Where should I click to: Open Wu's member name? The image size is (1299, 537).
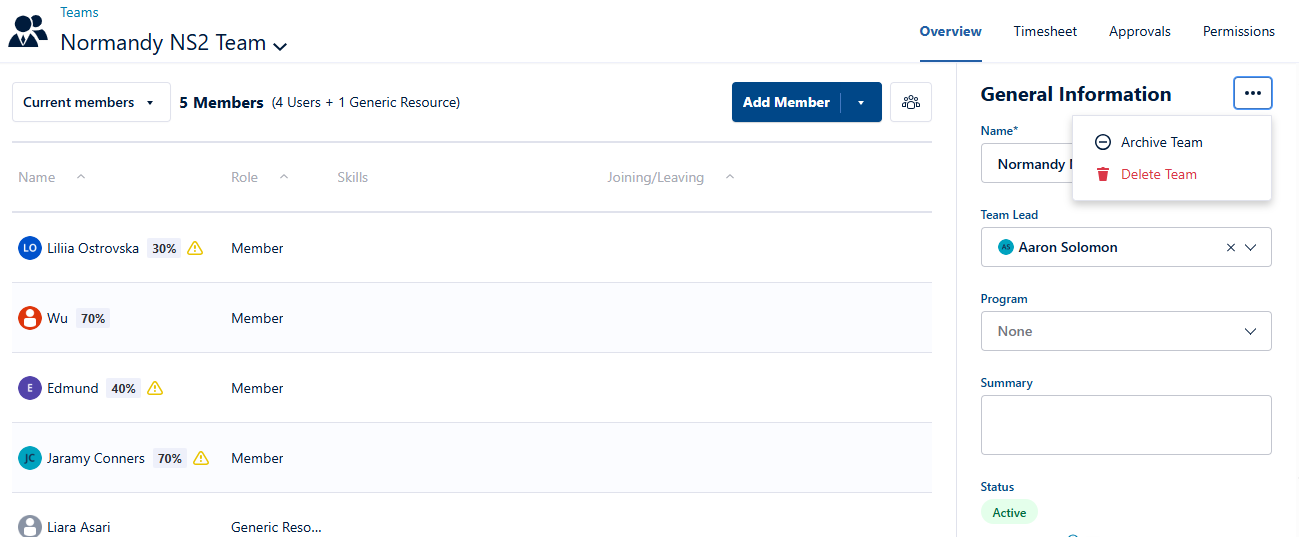[58, 318]
